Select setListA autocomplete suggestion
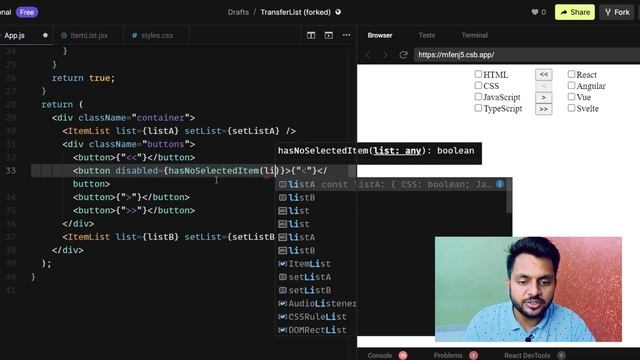The height and width of the screenshot is (360, 640). [x=391, y=277]
